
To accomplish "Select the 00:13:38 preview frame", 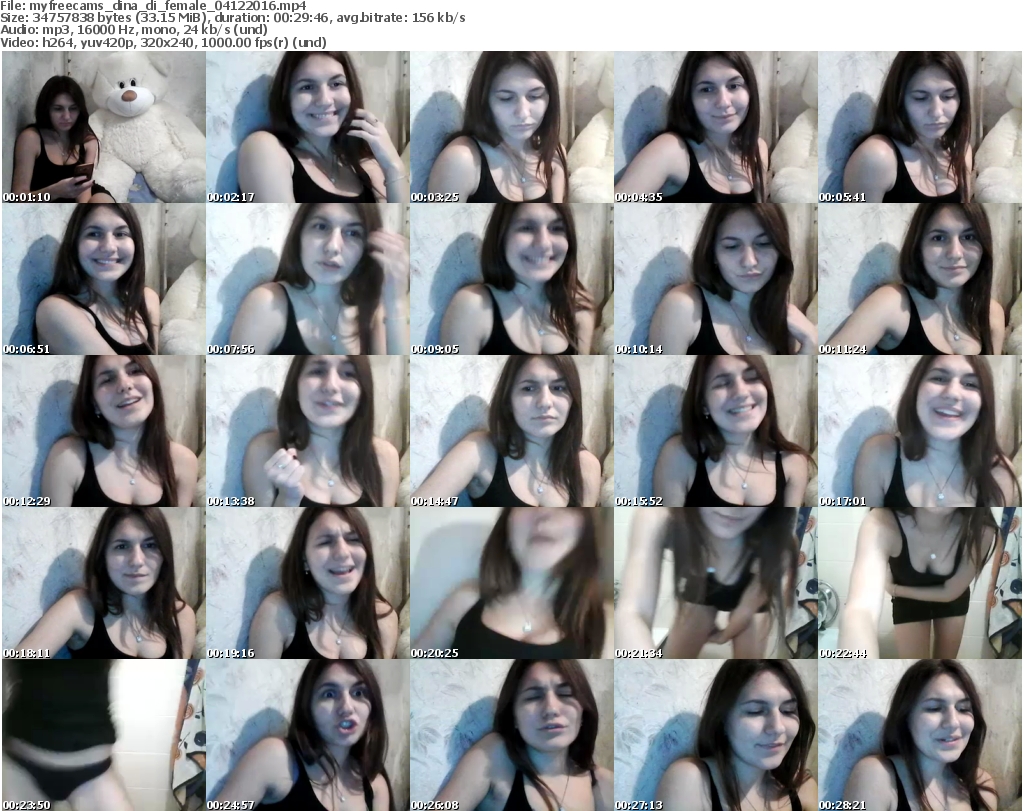I will point(308,431).
